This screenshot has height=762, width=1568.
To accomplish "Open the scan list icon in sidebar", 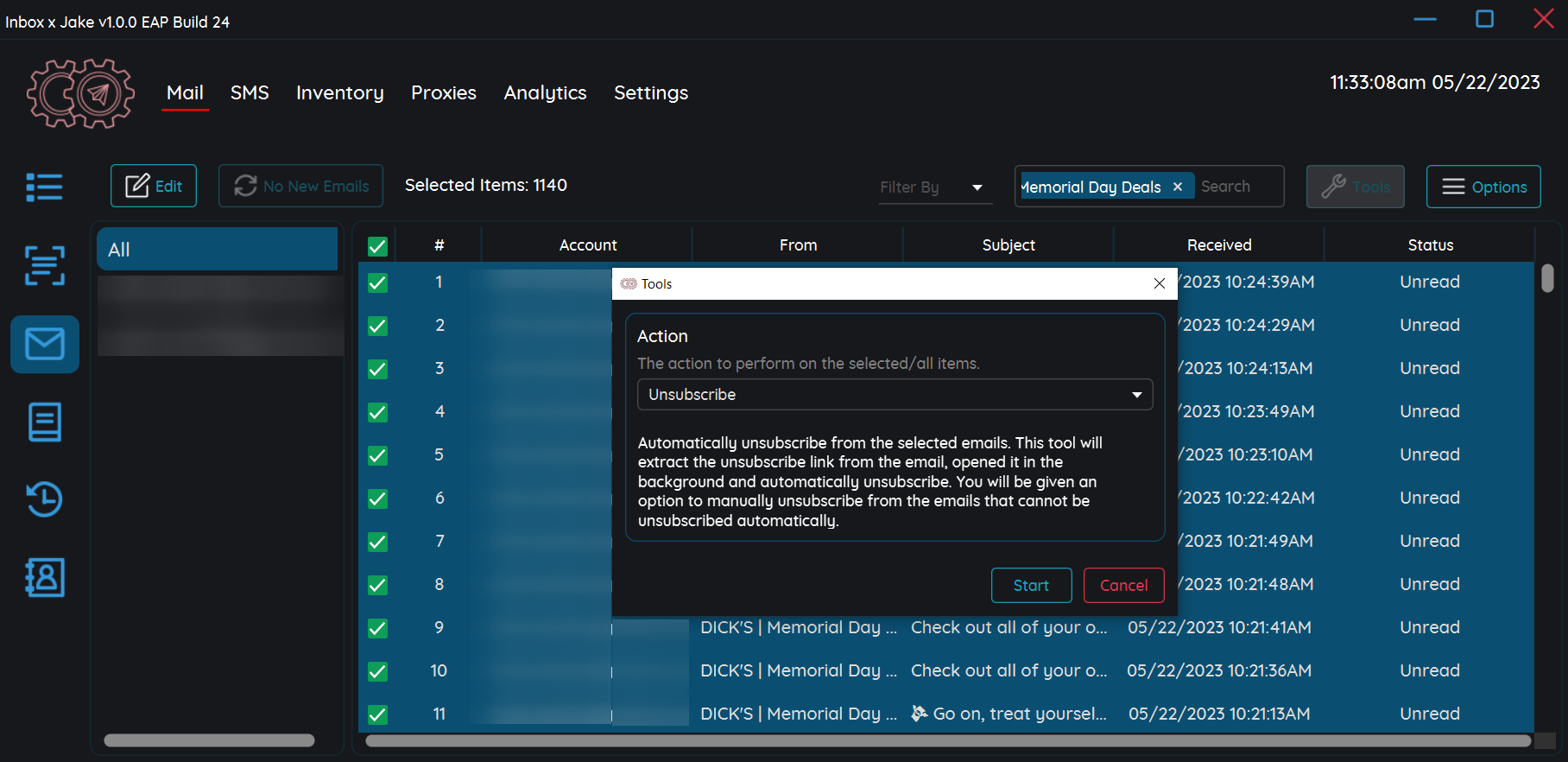I will (44, 265).
